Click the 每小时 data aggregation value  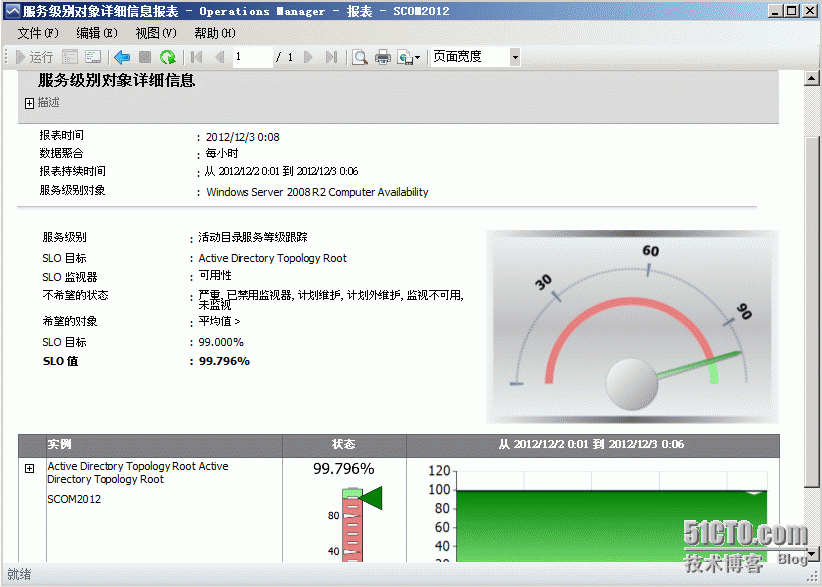click(x=222, y=154)
